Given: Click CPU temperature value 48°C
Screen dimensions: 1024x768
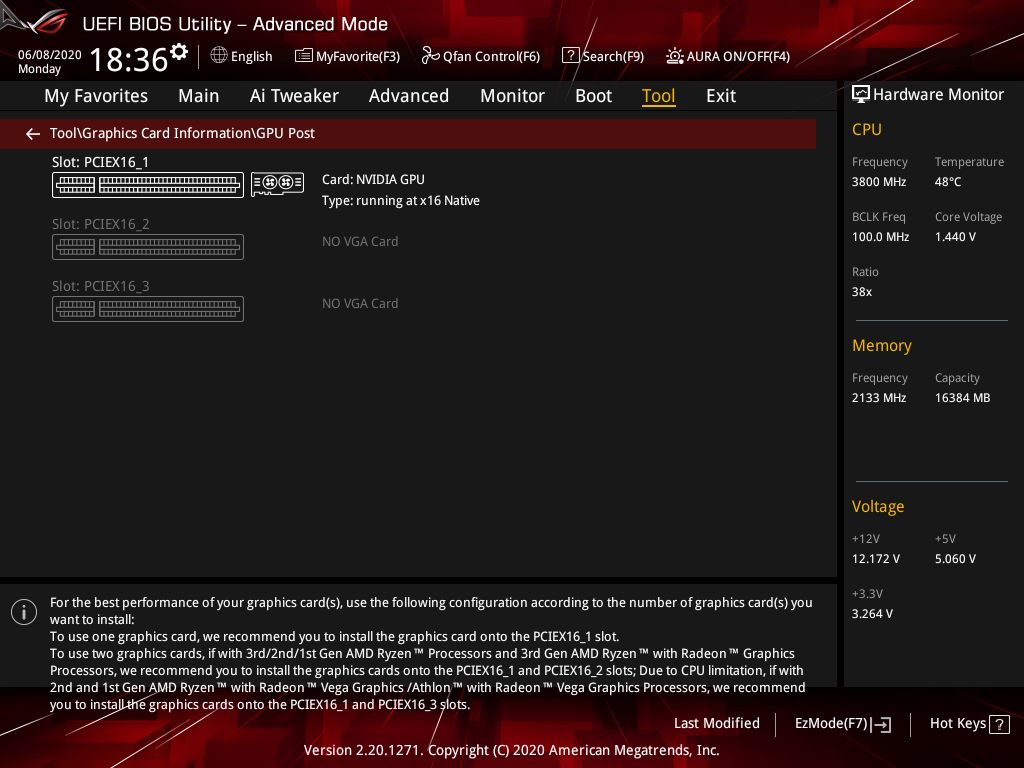Looking at the screenshot, I should [x=948, y=182].
